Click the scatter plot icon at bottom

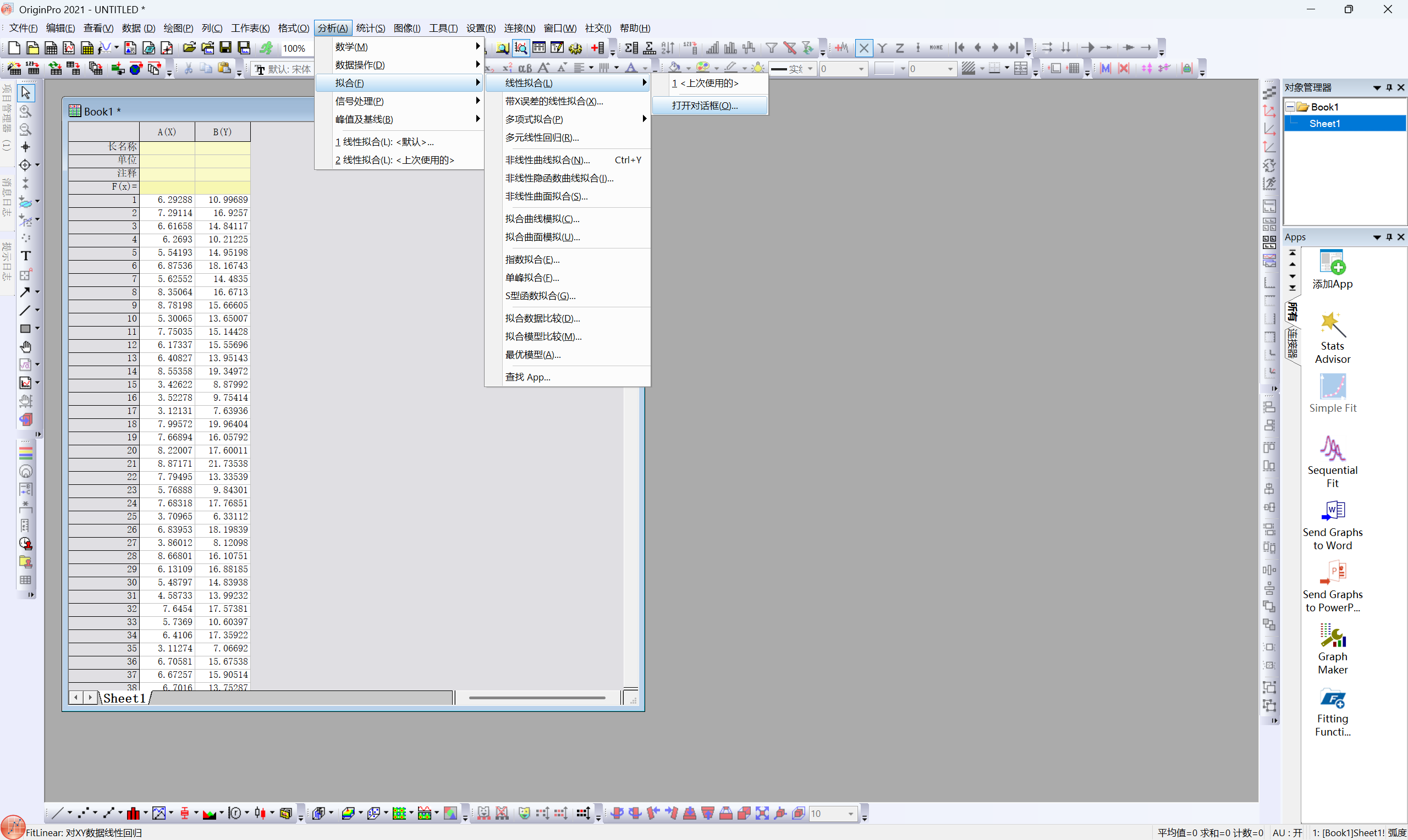coord(84,814)
